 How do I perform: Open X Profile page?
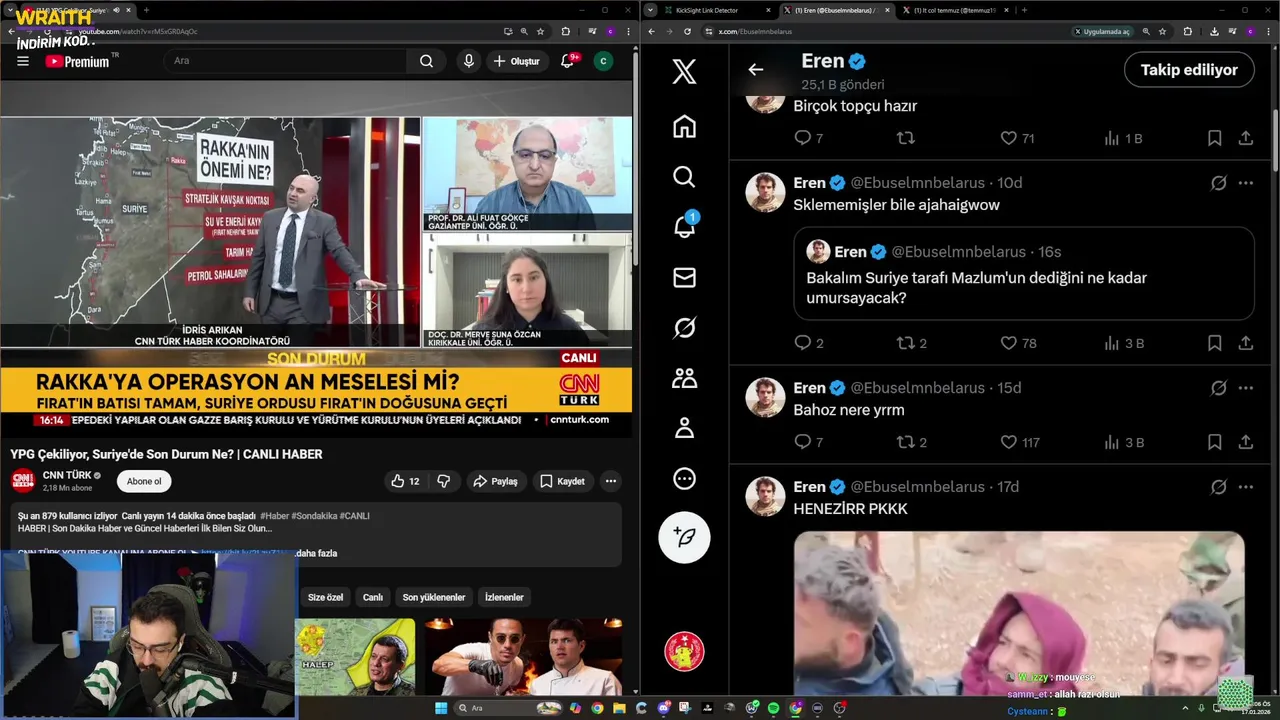pos(684,428)
